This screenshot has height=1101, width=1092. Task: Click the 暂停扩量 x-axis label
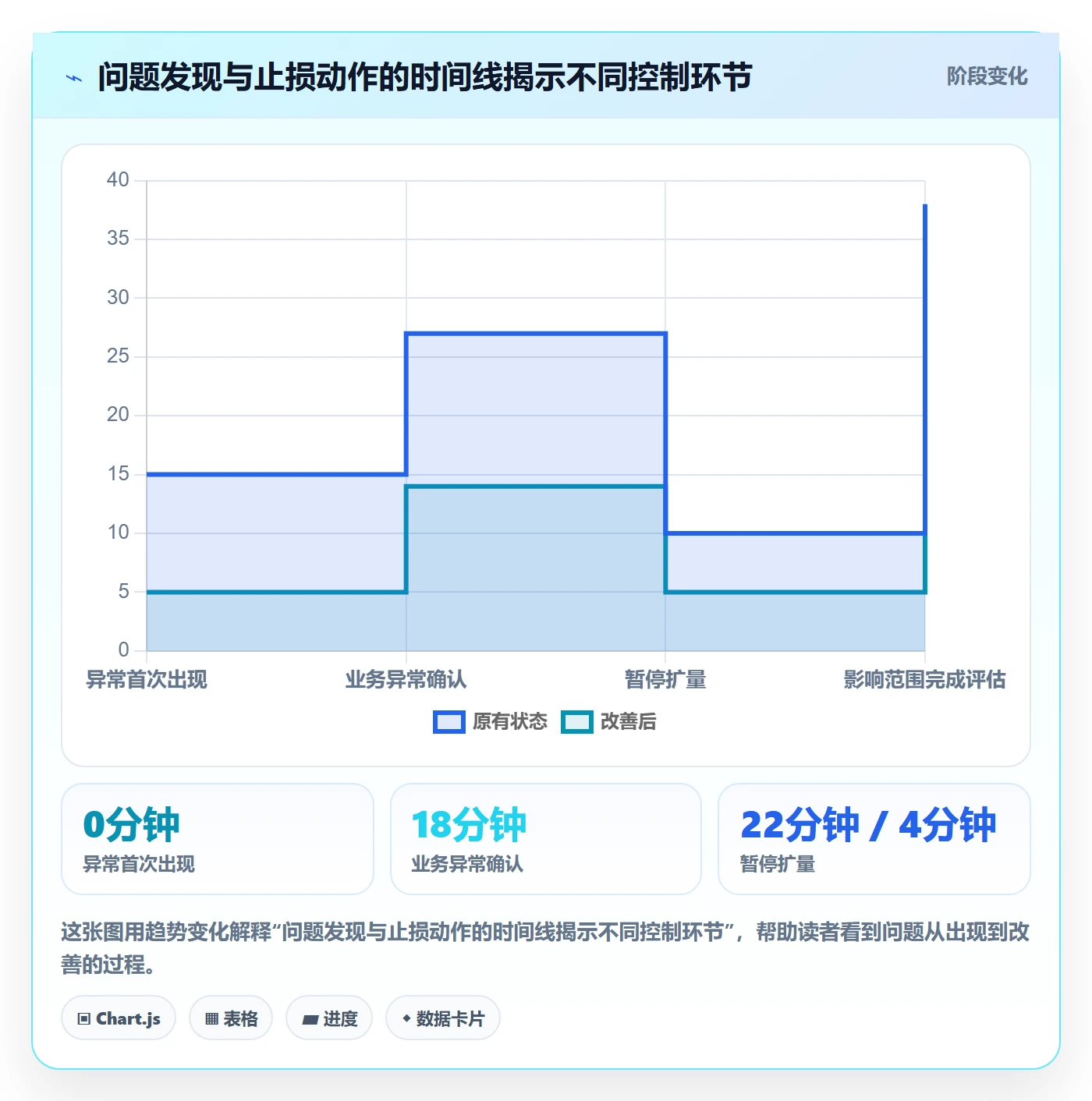pyautogui.click(x=665, y=680)
